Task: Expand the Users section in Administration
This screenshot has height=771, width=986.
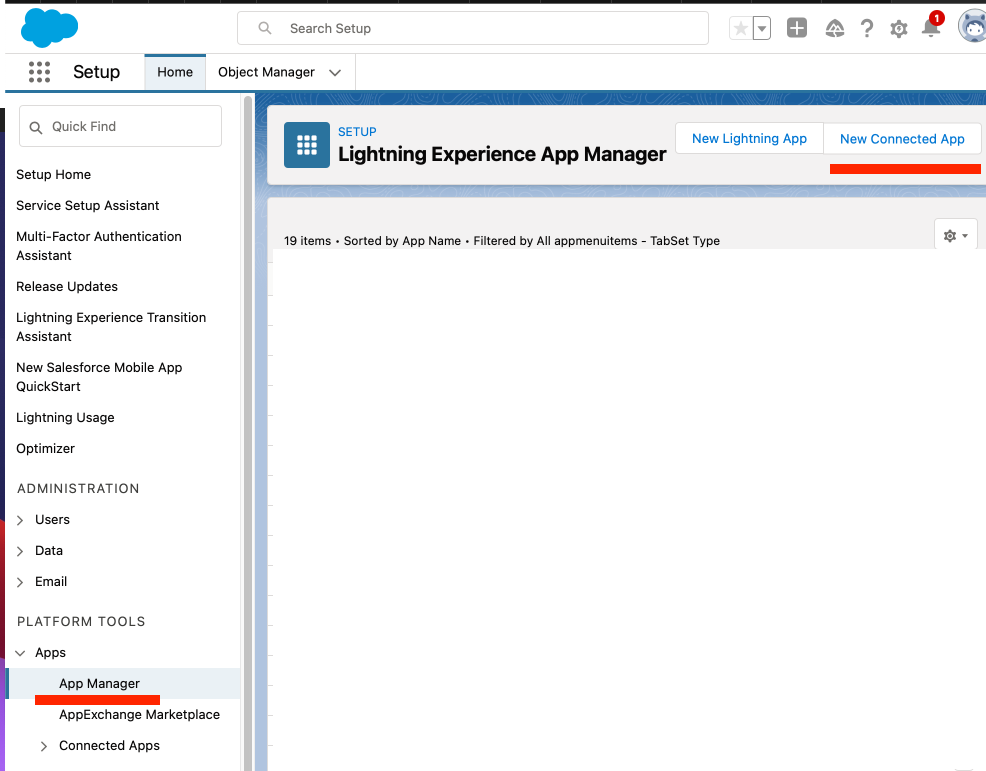Action: [x=22, y=519]
